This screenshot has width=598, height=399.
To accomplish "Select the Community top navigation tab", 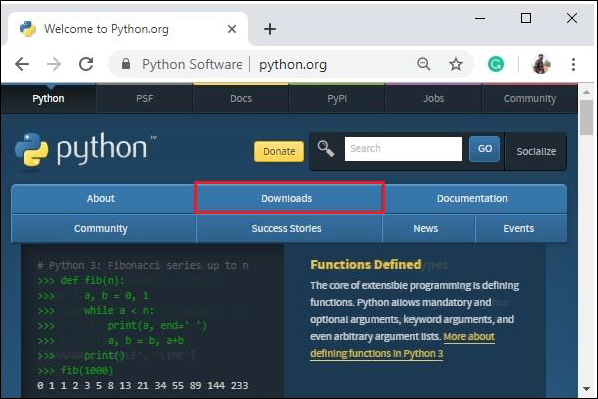I will (x=530, y=99).
